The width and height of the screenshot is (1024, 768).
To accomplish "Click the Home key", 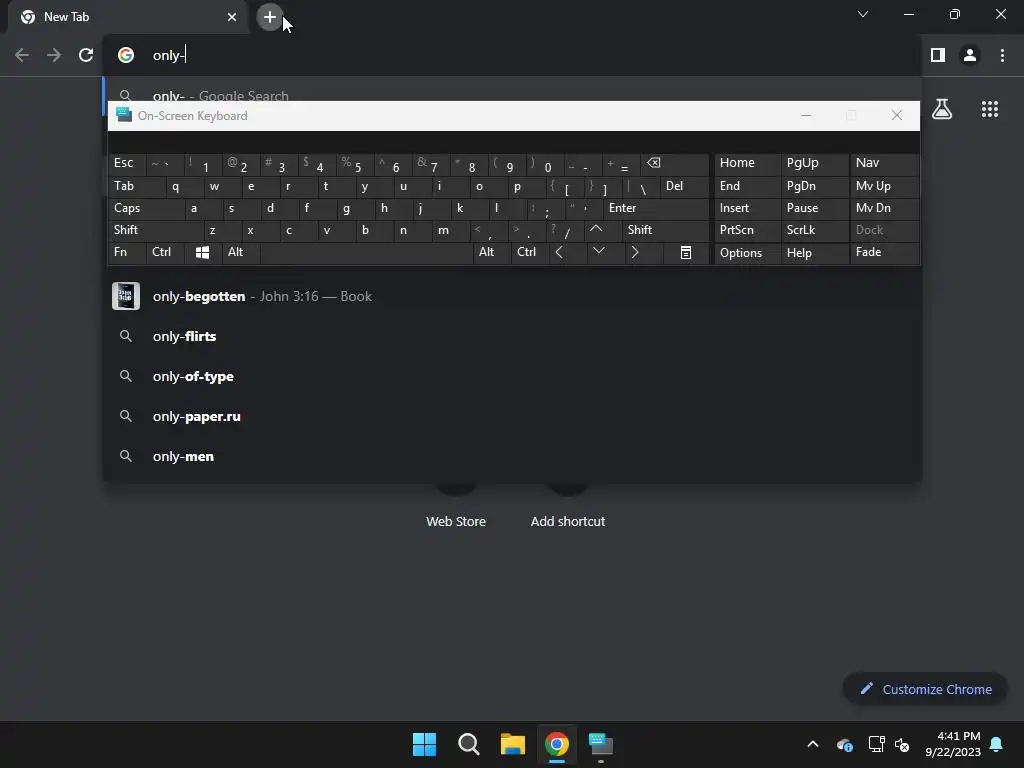I will [x=747, y=163].
